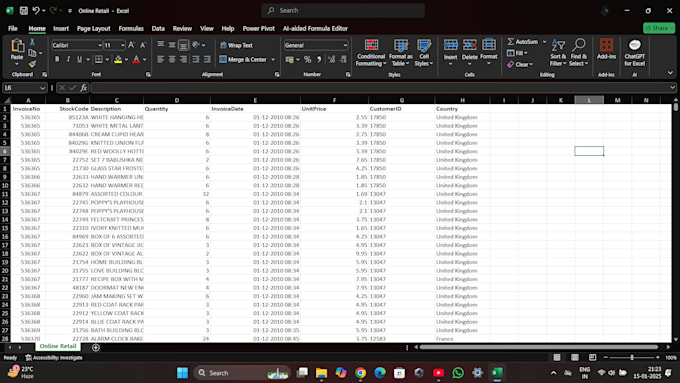Open fill color yellow swatch
The width and height of the screenshot is (680, 383).
118,59
